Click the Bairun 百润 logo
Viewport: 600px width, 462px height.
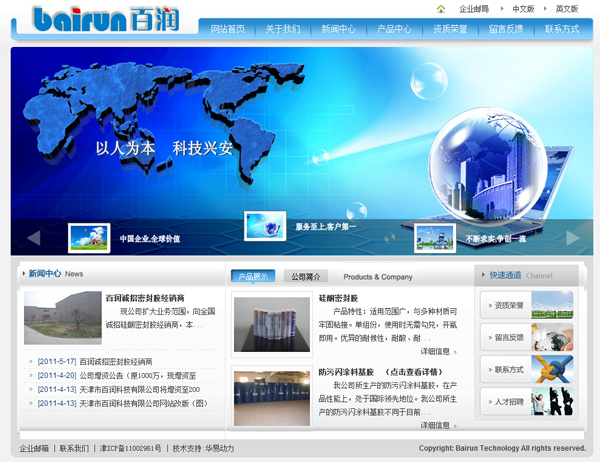coord(95,19)
